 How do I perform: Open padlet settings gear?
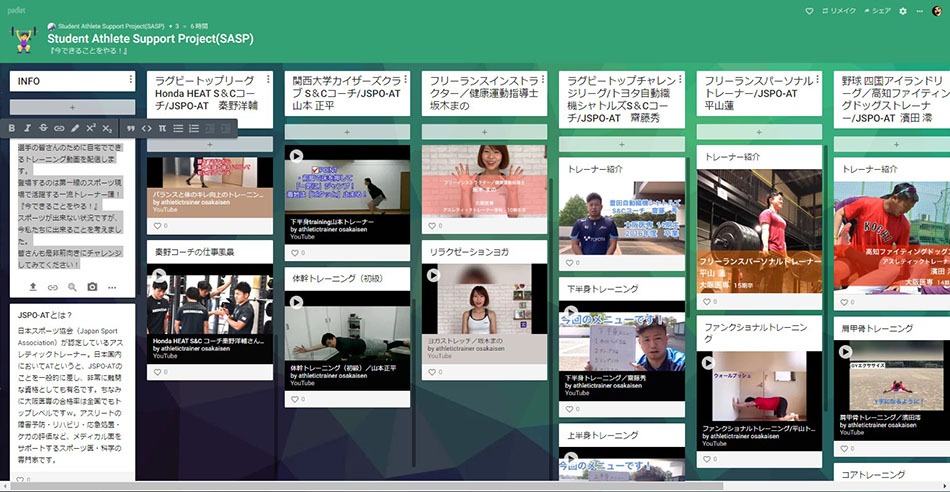pos(903,11)
